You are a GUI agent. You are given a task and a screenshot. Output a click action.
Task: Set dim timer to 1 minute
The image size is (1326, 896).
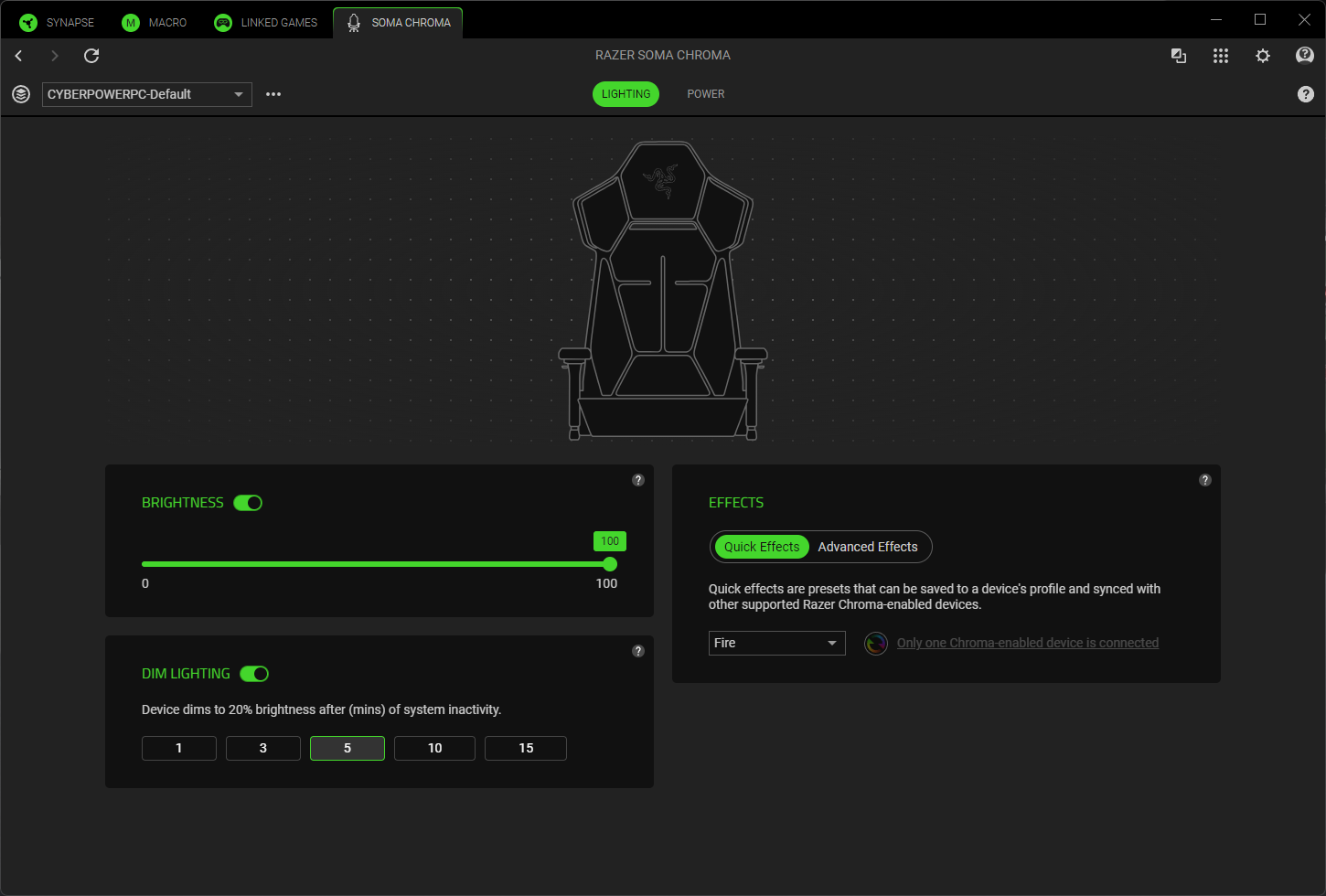179,748
